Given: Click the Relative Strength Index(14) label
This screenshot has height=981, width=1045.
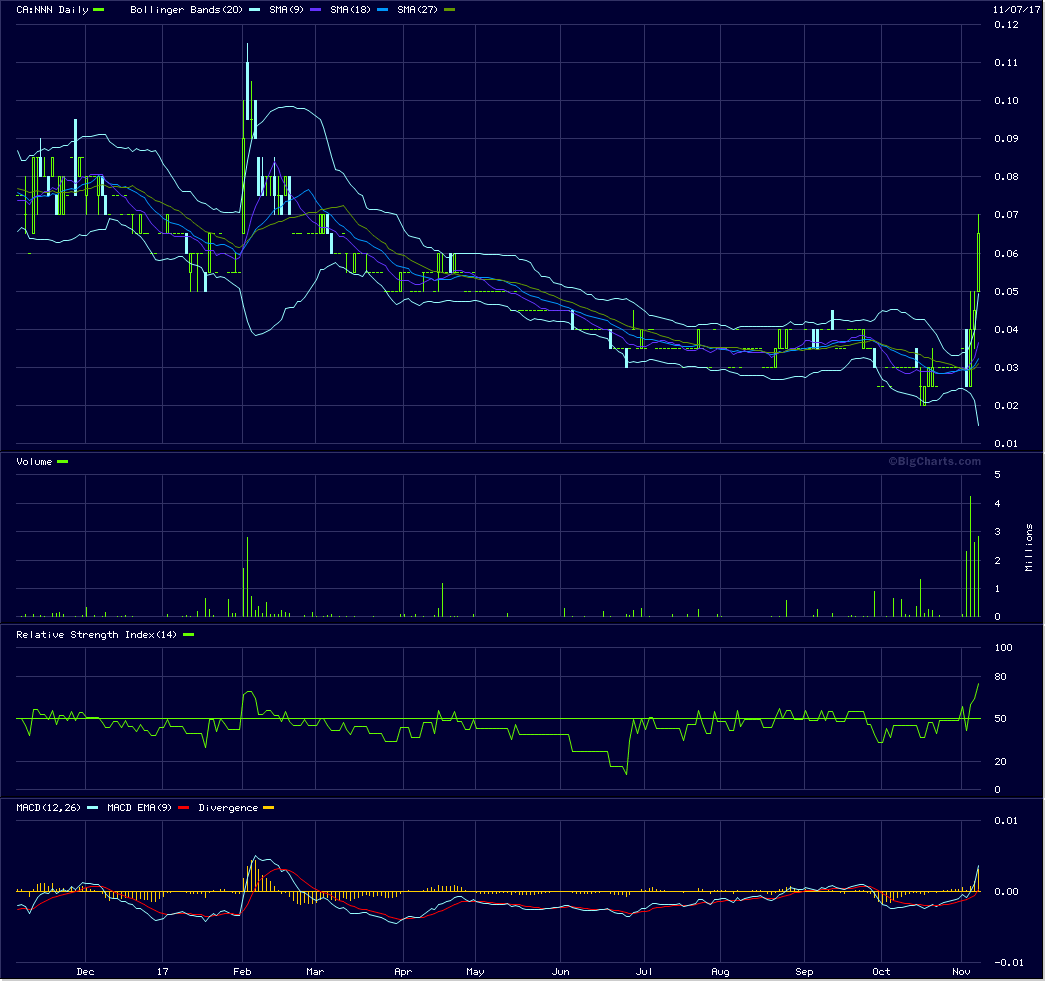Looking at the screenshot, I should click(x=97, y=634).
